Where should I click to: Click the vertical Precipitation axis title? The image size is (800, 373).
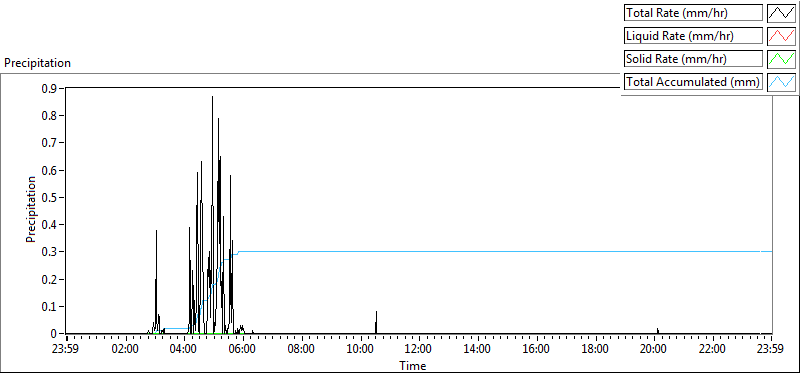point(31,209)
